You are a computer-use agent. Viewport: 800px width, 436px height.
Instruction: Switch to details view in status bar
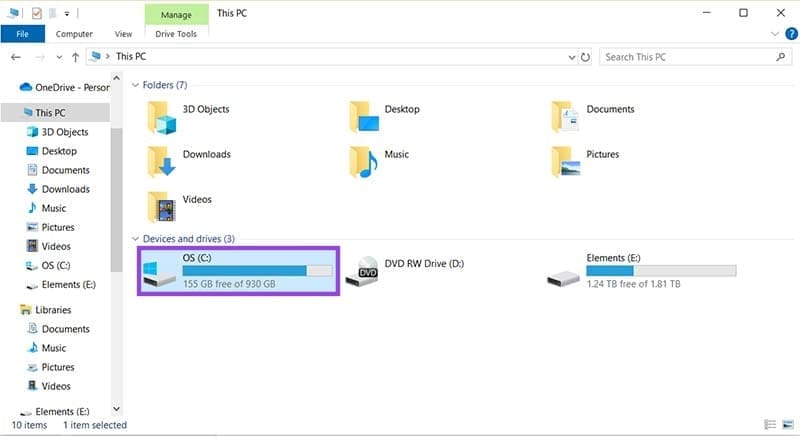point(769,425)
